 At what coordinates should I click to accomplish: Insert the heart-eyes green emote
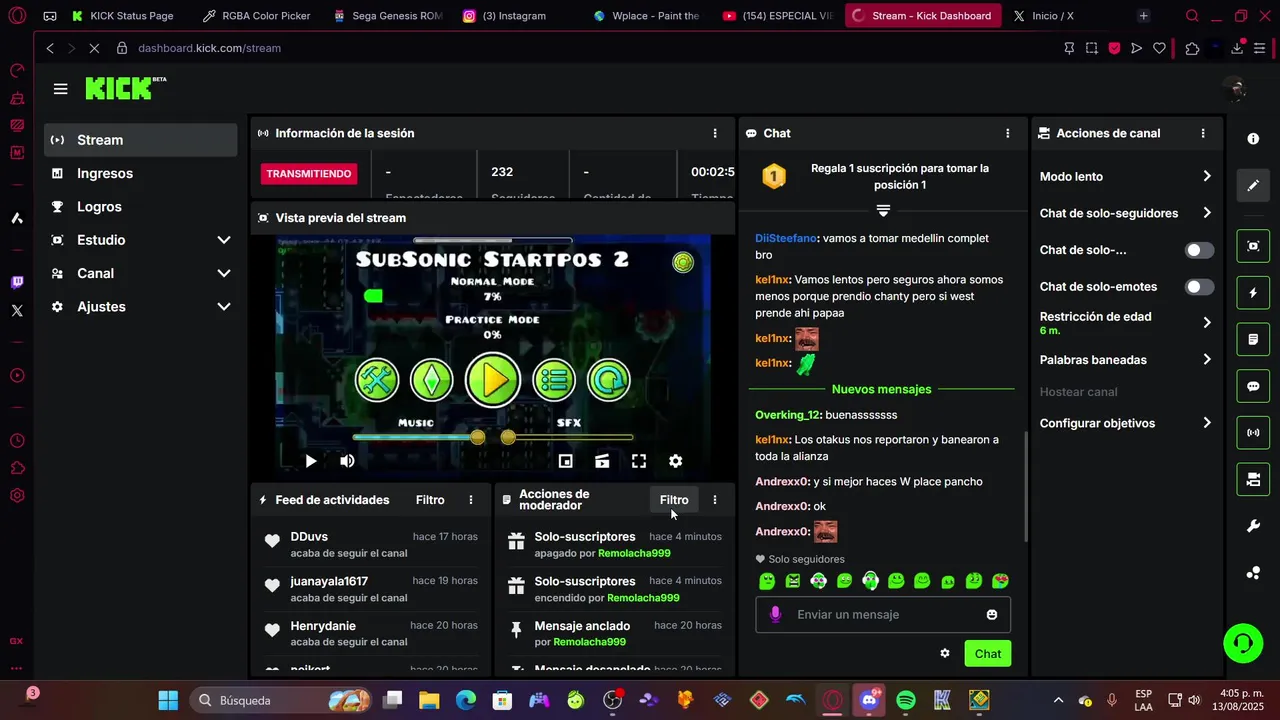1000,581
